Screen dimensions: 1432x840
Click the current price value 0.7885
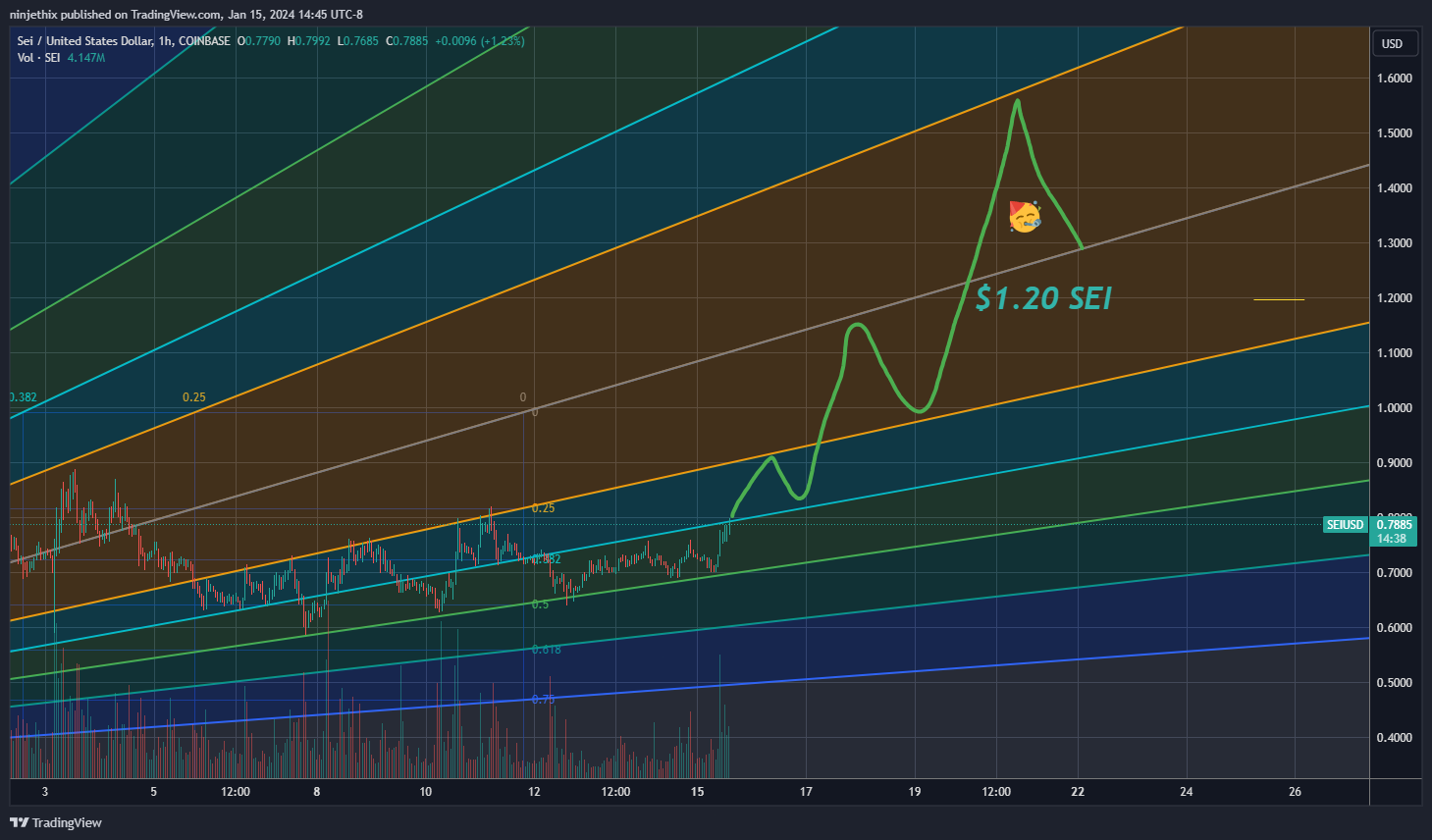click(1394, 525)
